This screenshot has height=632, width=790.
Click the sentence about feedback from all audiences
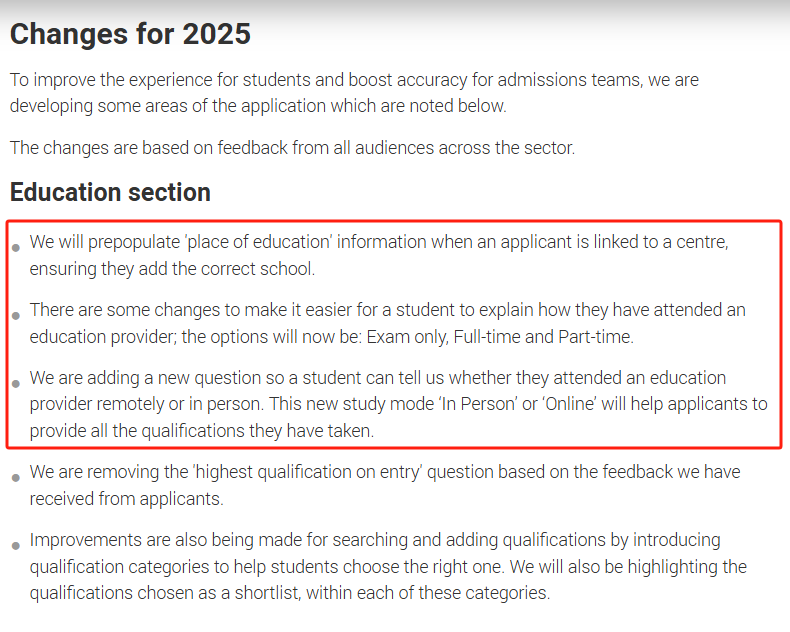pyautogui.click(x=292, y=148)
